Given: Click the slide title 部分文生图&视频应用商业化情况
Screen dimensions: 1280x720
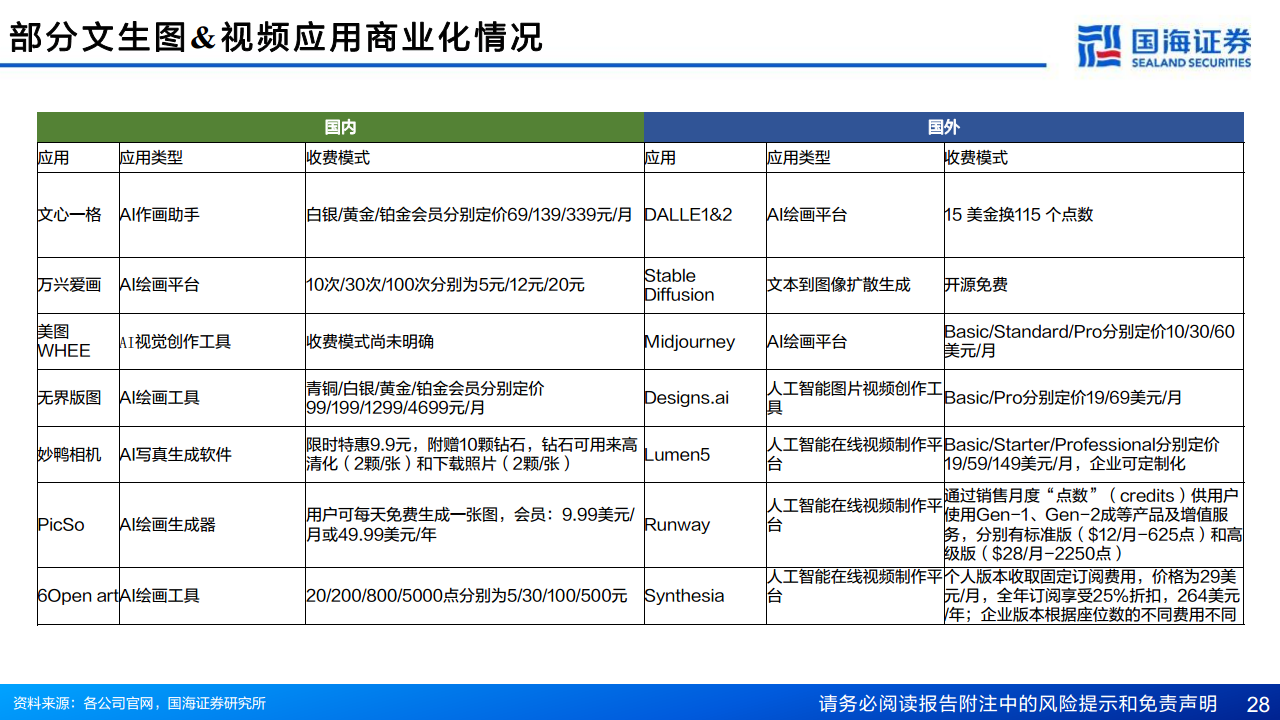Looking at the screenshot, I should tap(276, 38).
